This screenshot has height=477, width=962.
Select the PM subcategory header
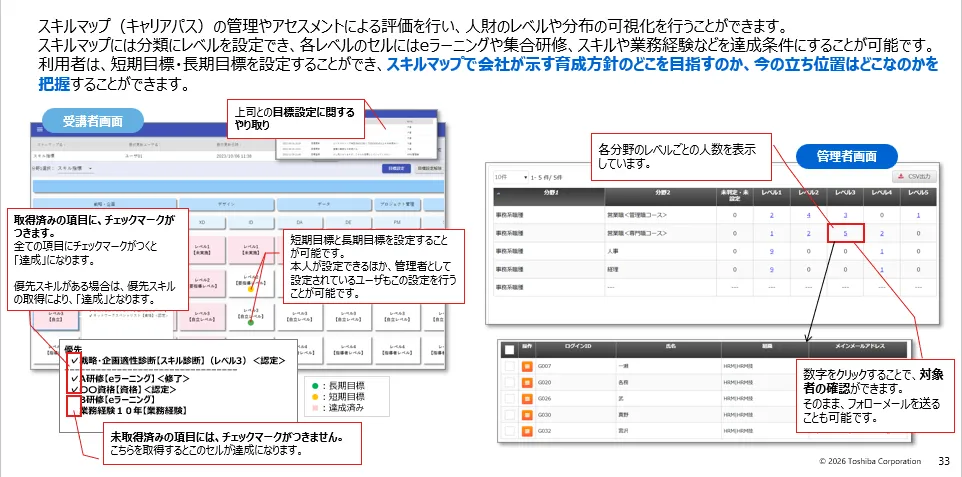pos(396,221)
